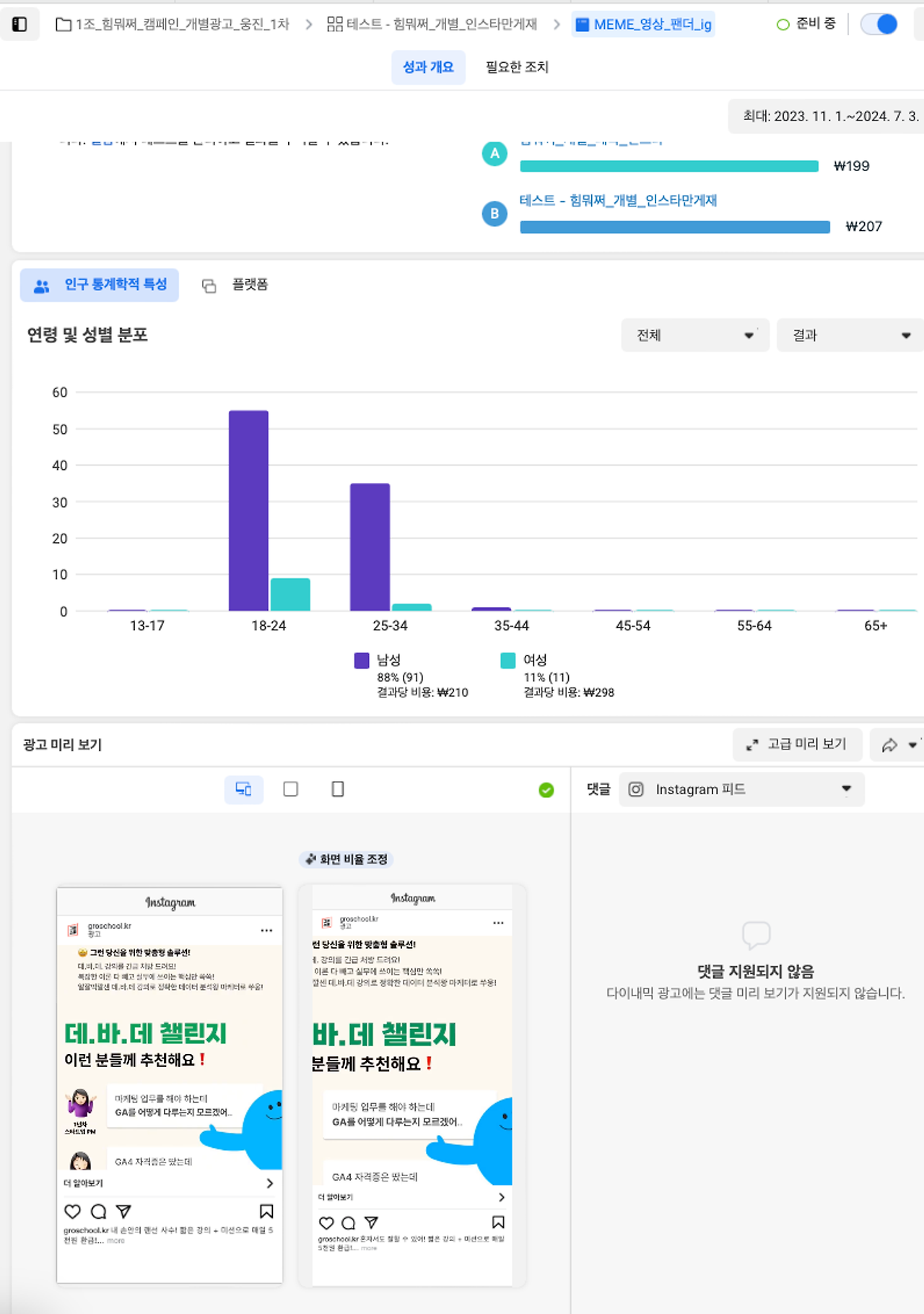Click three-dot menu on second ad preview
Image resolution: width=924 pixels, height=1314 pixels.
click(x=498, y=923)
